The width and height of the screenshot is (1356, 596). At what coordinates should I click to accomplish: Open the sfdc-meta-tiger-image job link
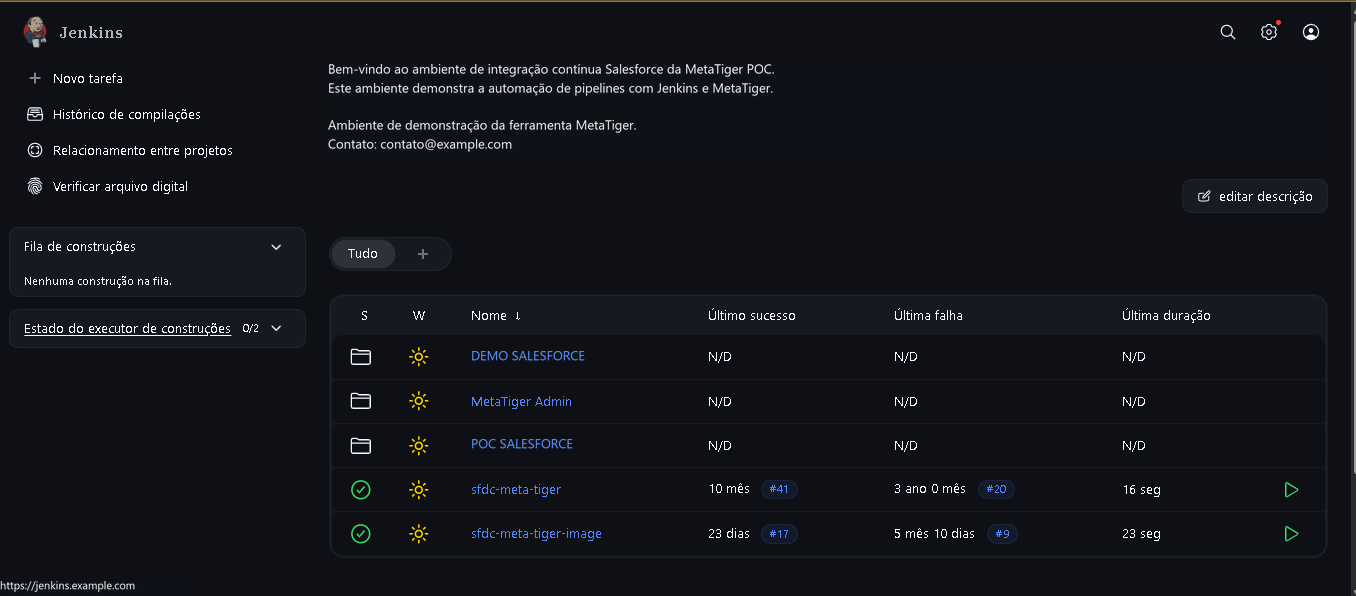pyautogui.click(x=536, y=534)
